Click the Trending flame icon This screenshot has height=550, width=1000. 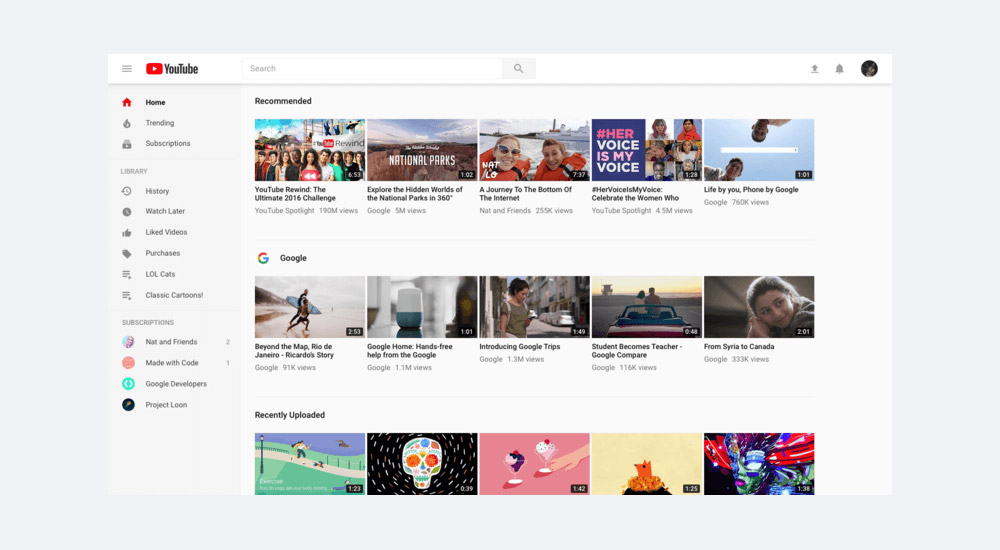[x=127, y=123]
